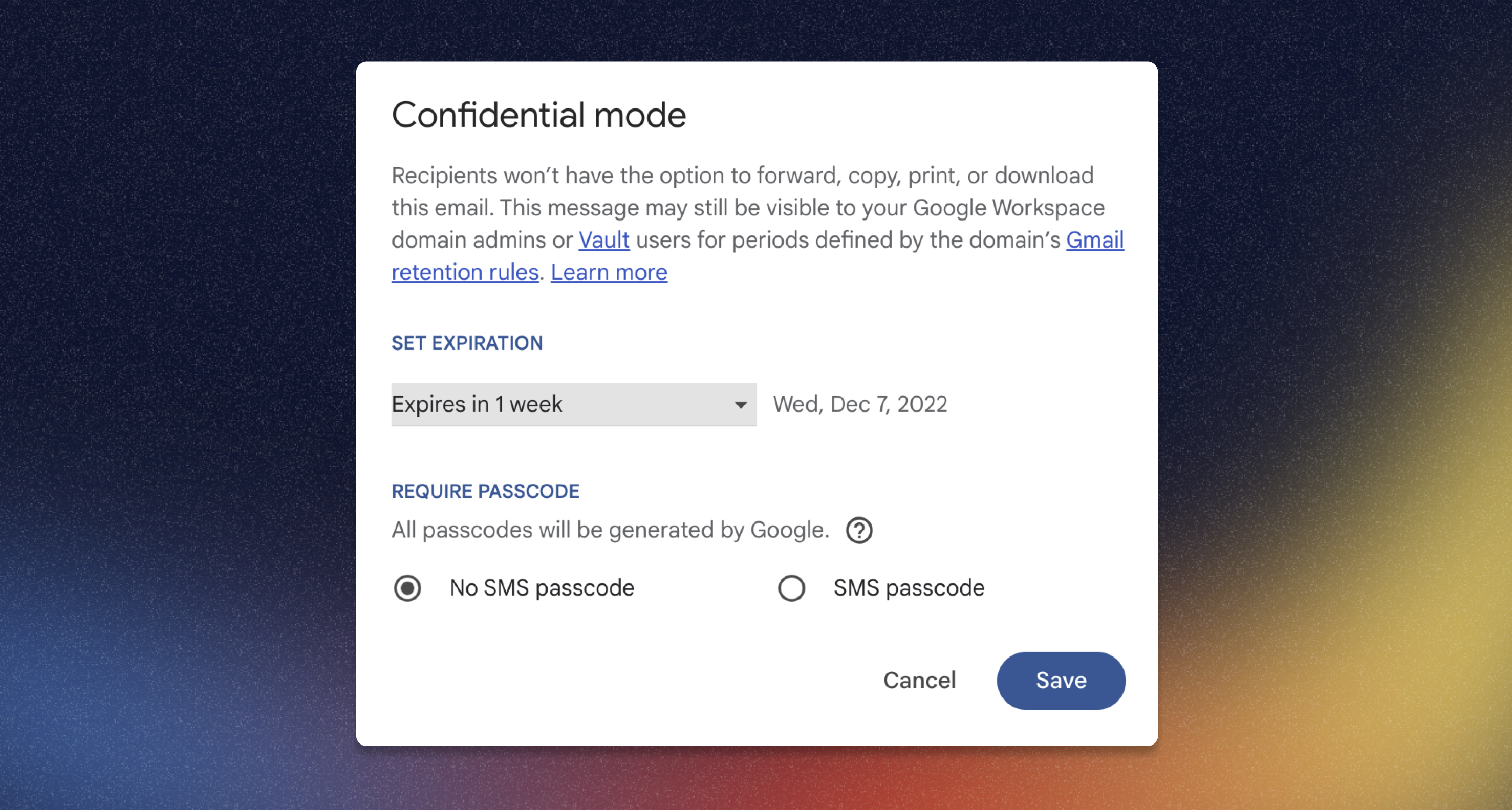Save the confidential mode settings
This screenshot has height=810, width=1512.
(1061, 680)
